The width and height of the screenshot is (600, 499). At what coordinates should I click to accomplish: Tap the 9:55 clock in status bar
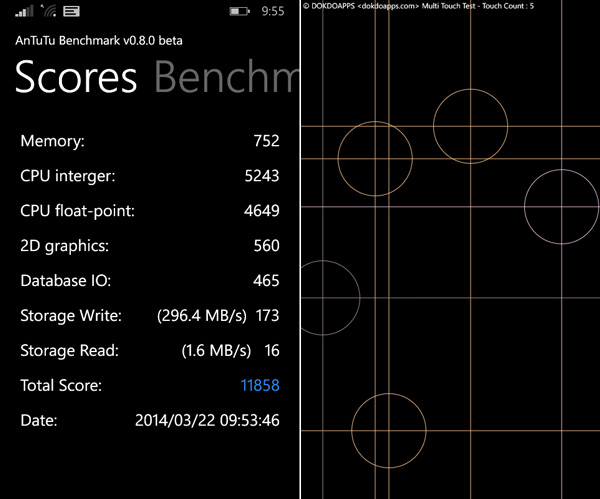(272, 12)
